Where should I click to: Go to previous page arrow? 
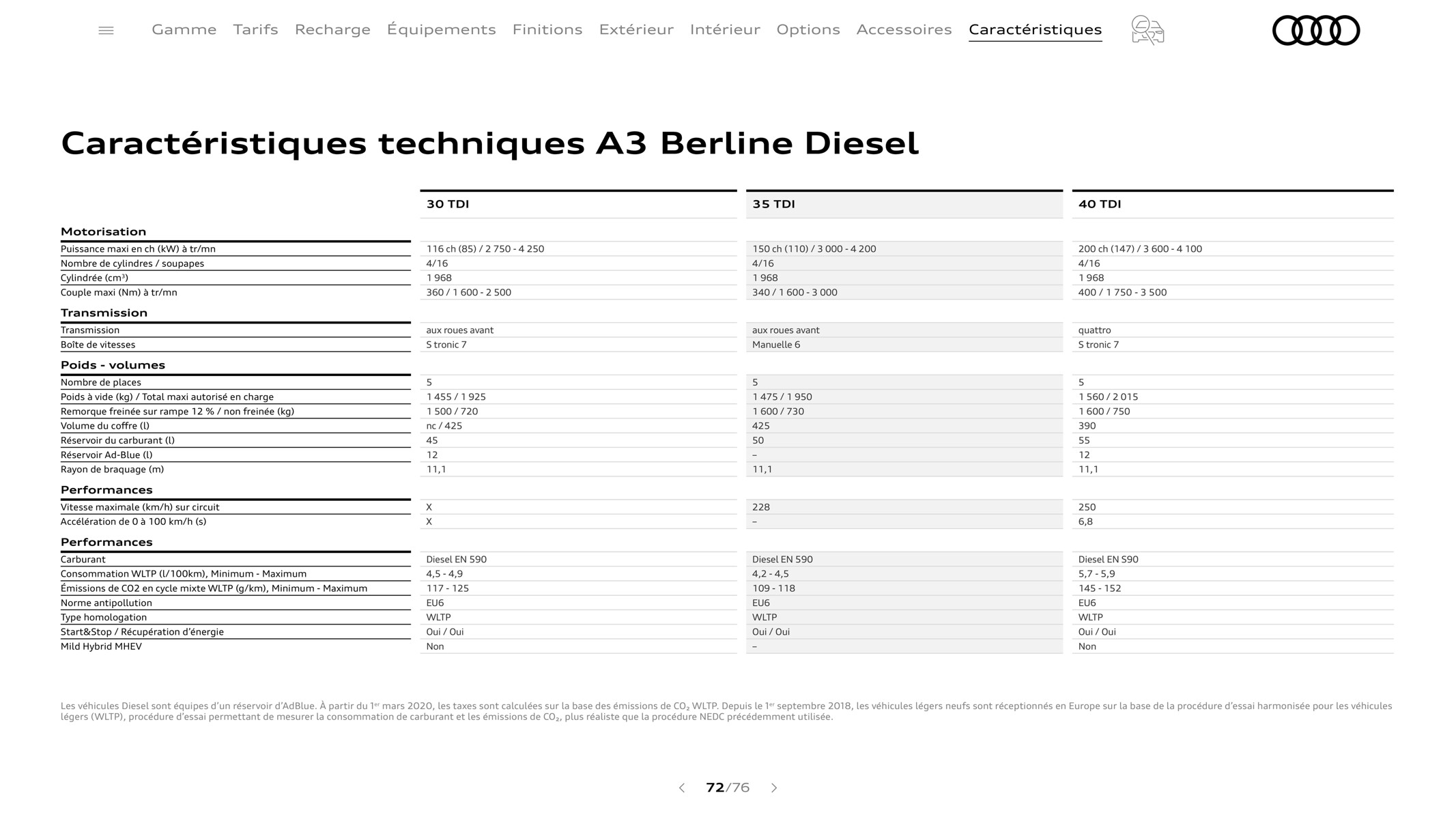click(x=681, y=788)
